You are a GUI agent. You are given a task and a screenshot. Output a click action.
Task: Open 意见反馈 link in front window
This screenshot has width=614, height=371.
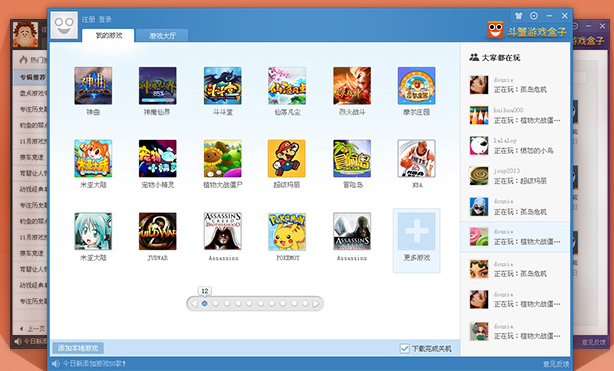pos(555,364)
